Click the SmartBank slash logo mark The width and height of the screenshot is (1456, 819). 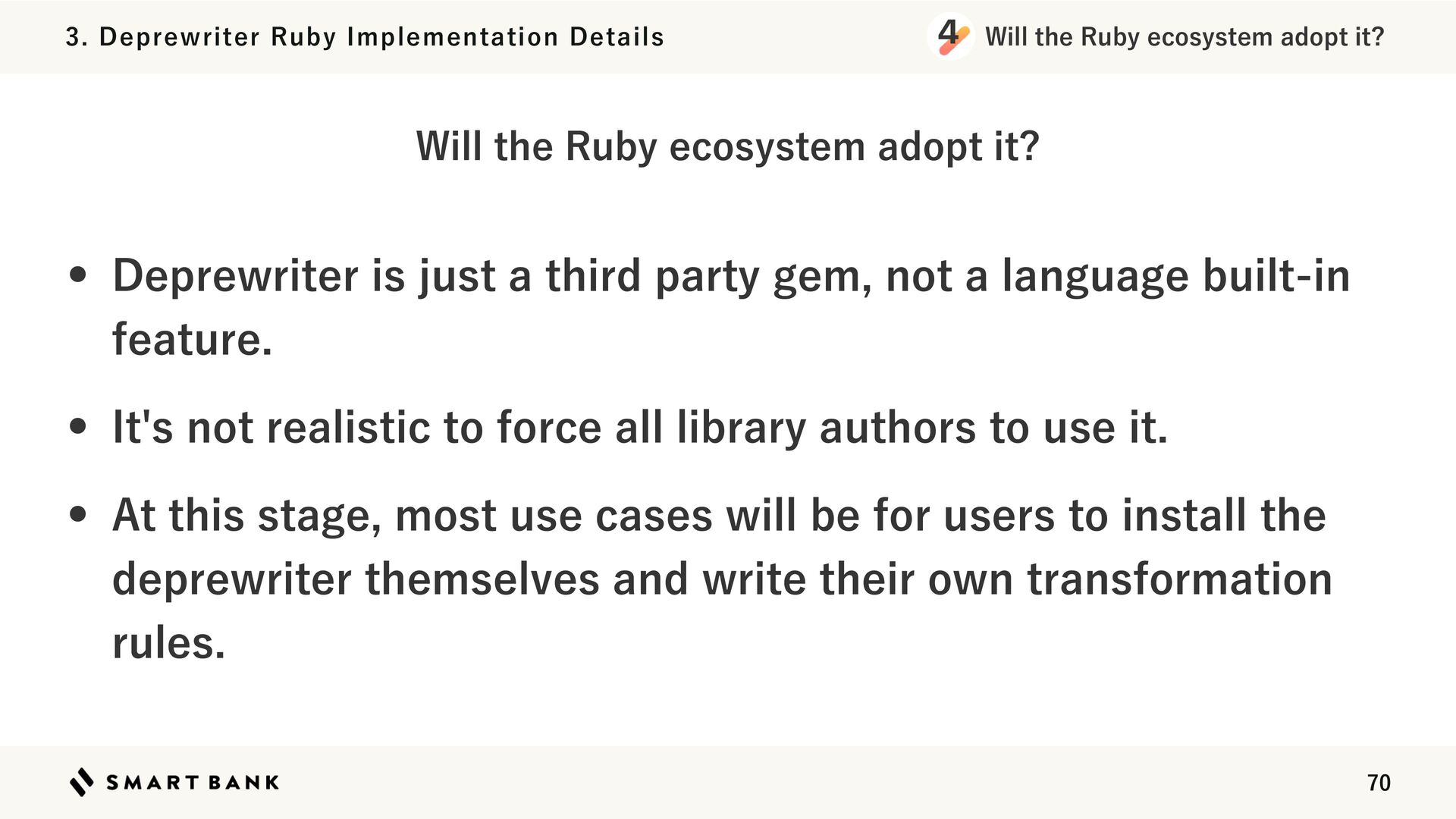[x=82, y=782]
